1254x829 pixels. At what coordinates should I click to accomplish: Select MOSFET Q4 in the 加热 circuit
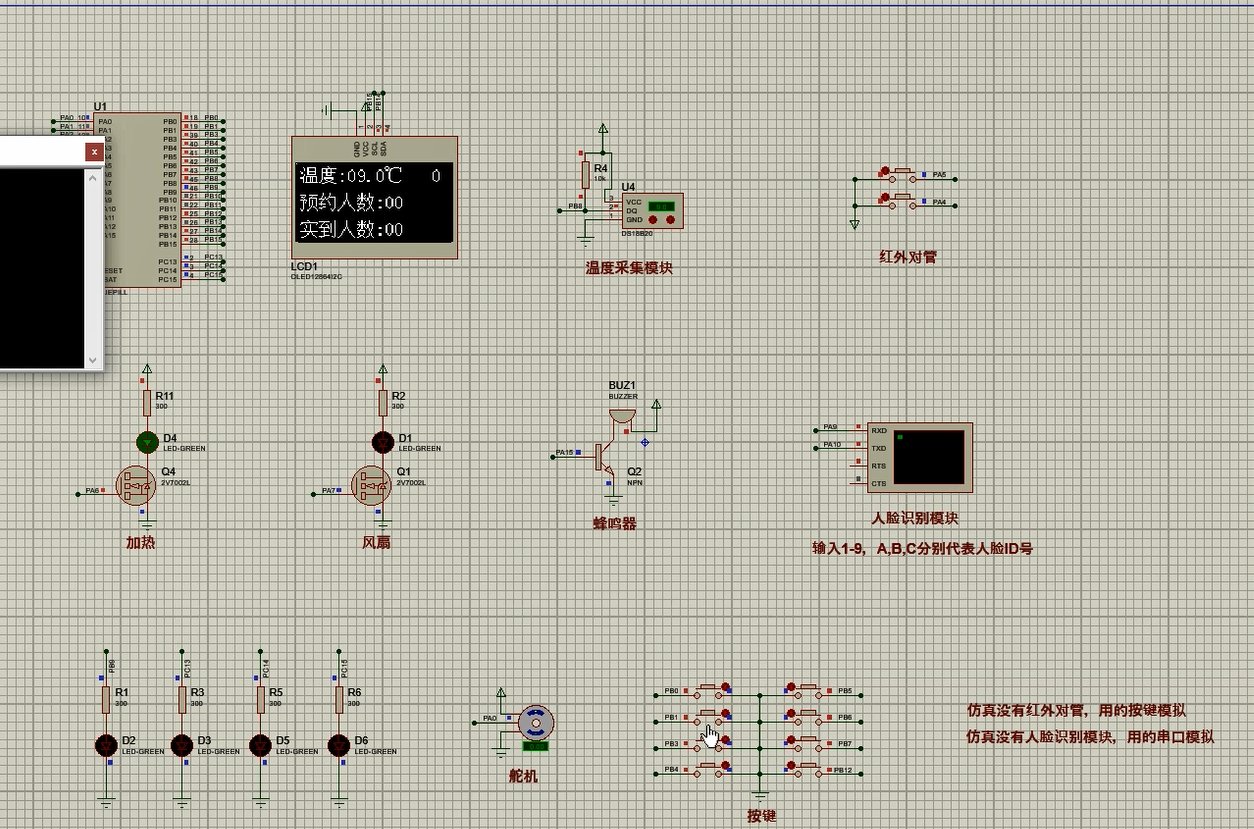pyautogui.click(x=135, y=487)
